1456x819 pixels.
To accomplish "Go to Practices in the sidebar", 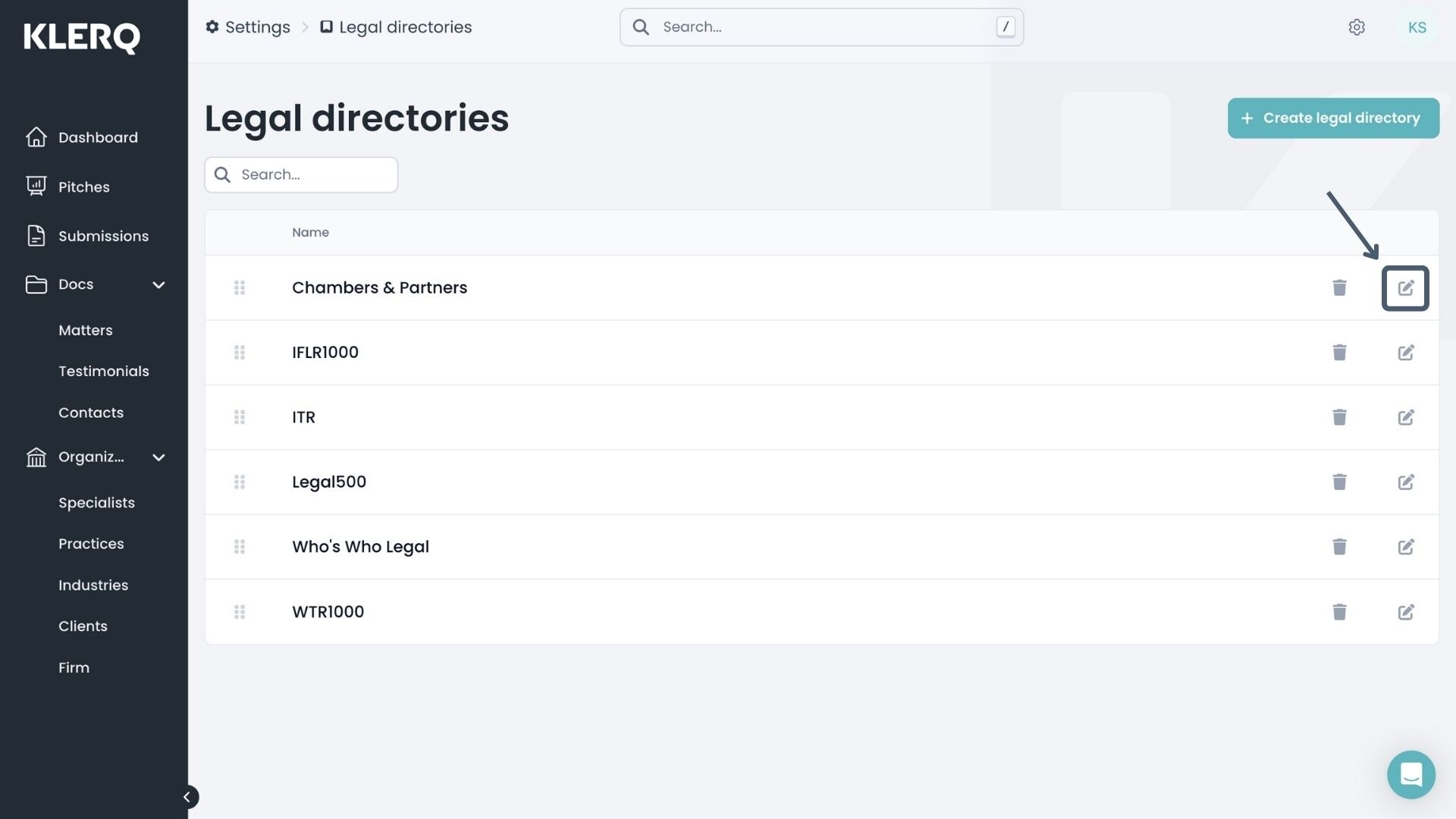I will pyautogui.click(x=91, y=544).
